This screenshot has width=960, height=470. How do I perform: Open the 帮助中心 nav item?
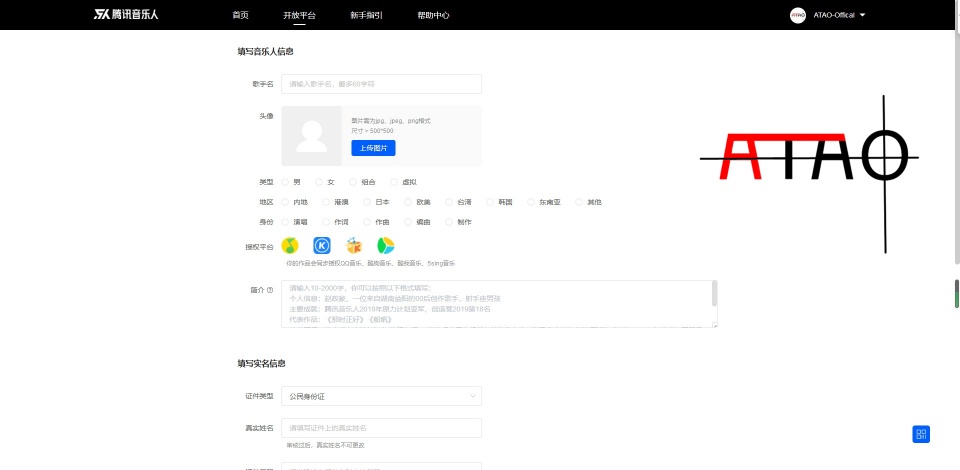pos(433,15)
